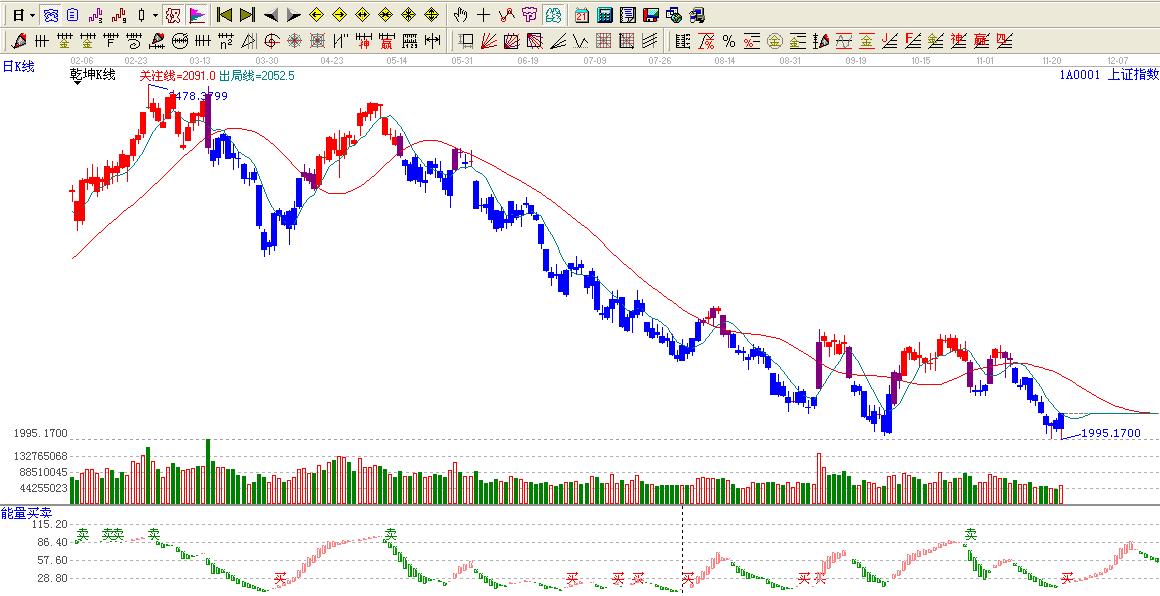Activate the crosshair cursor tool
The image size is (1160, 596).
483,15
